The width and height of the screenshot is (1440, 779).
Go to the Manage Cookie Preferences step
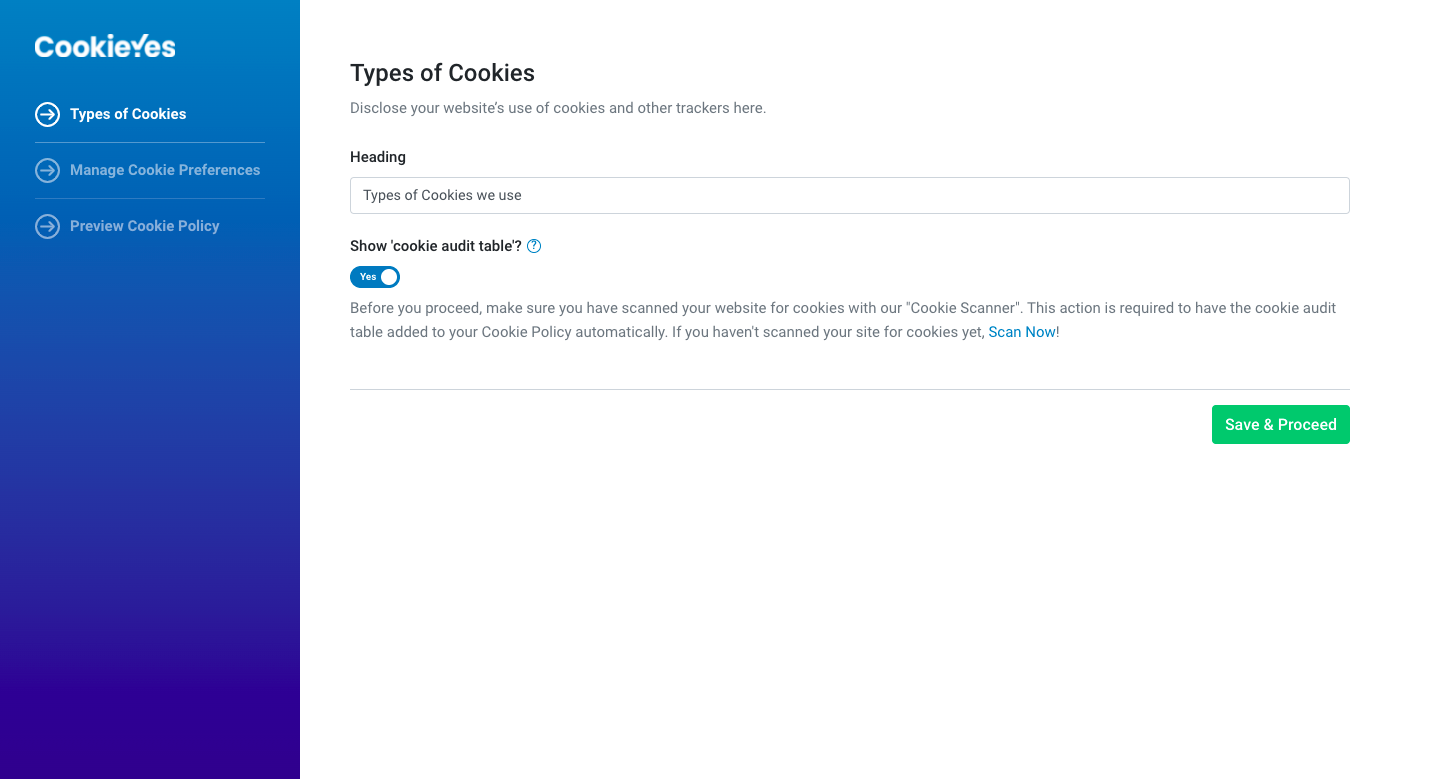[x=165, y=170]
